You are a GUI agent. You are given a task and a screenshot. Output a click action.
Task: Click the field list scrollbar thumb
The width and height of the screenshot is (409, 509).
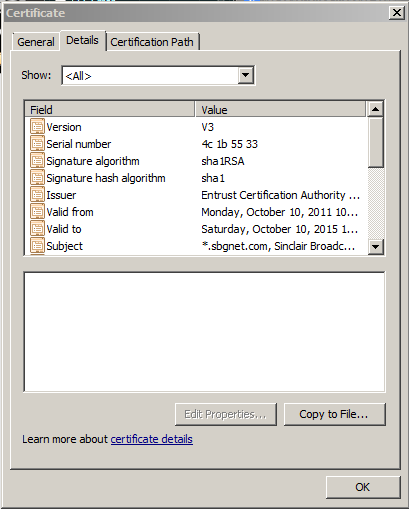[x=375, y=142]
